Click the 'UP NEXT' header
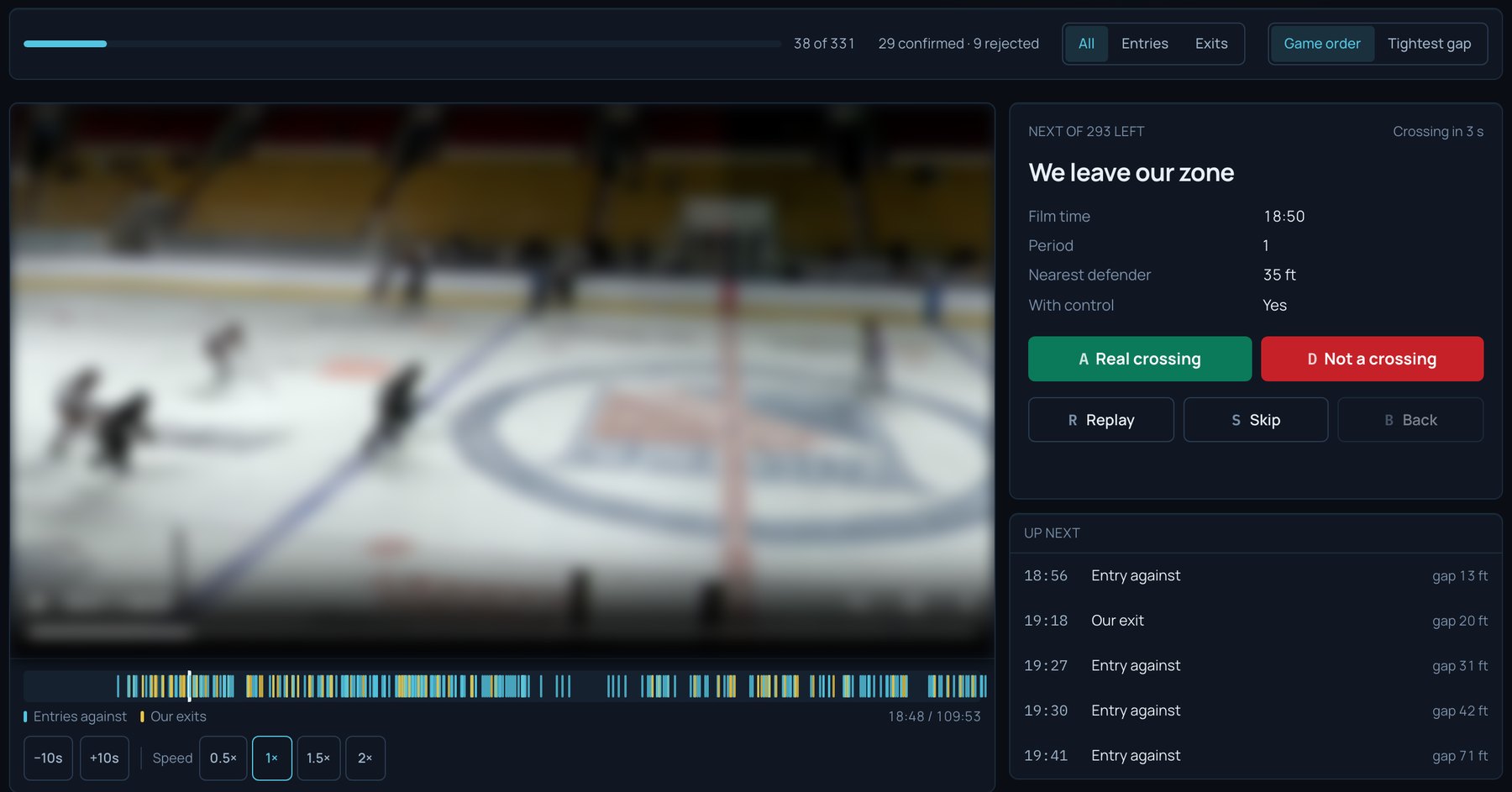1512x792 pixels. (1052, 533)
